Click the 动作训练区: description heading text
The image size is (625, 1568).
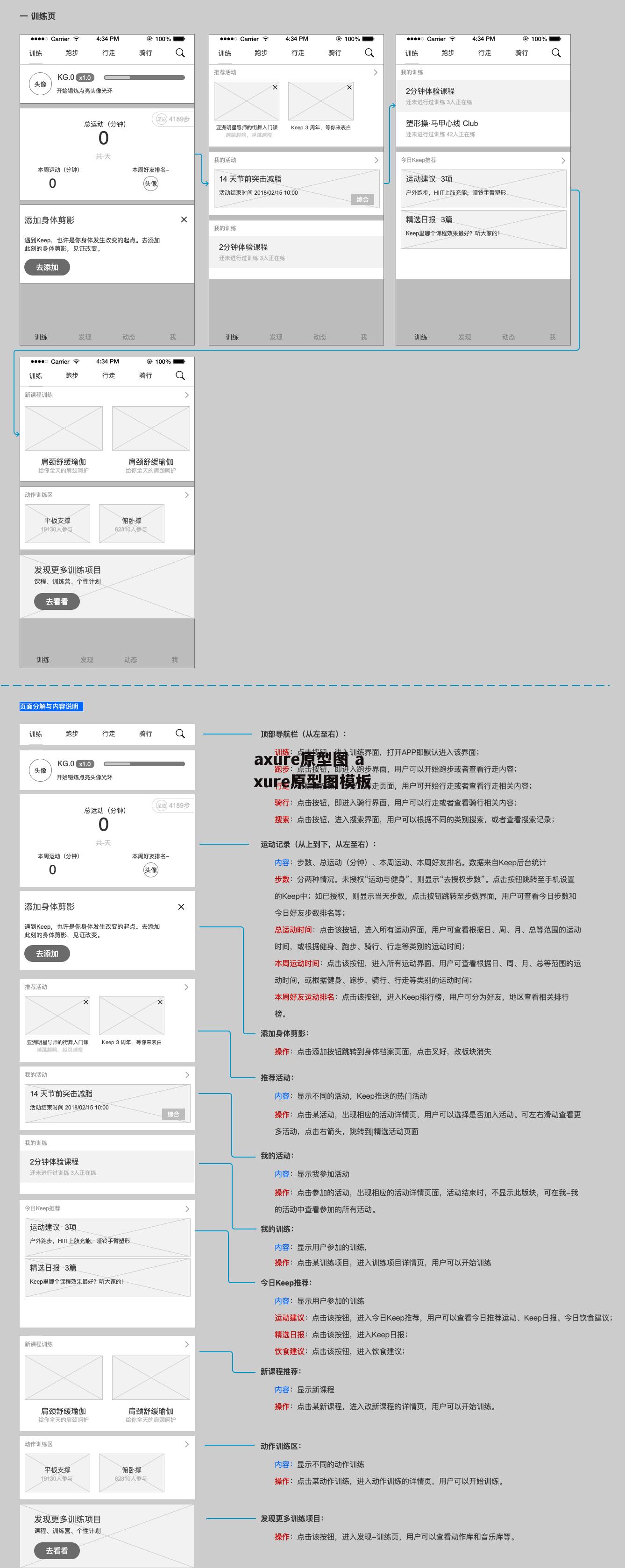click(281, 1446)
